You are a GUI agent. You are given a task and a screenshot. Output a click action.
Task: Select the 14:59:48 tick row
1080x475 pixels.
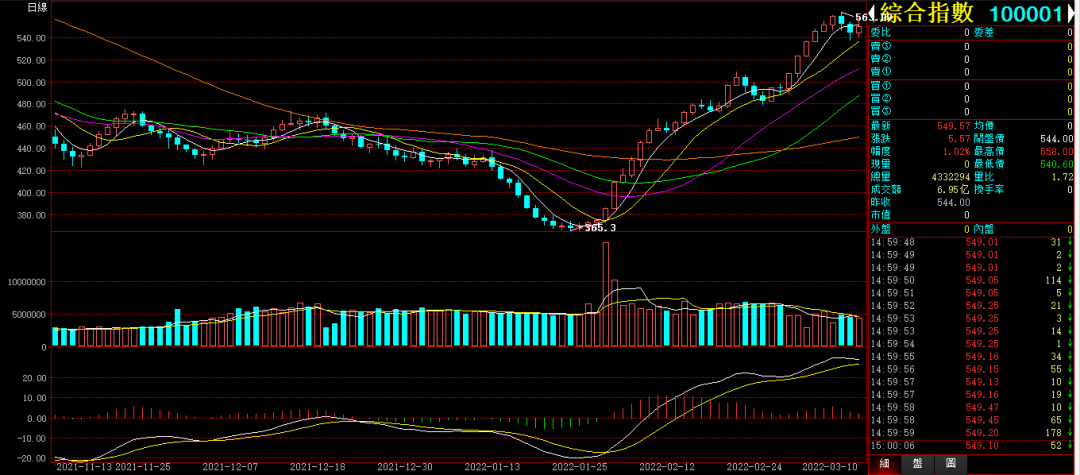(971, 242)
